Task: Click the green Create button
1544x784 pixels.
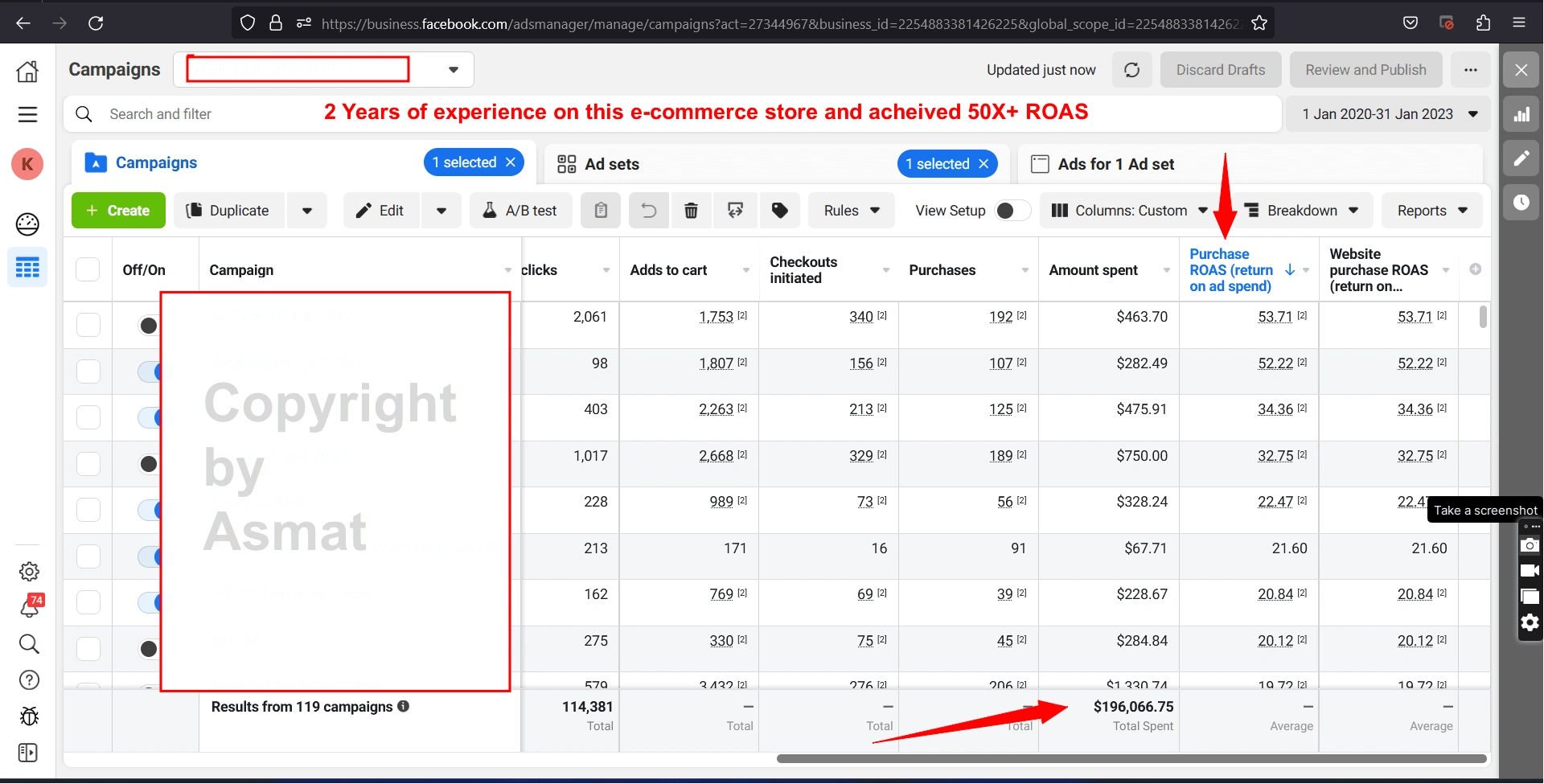Action: (x=118, y=211)
